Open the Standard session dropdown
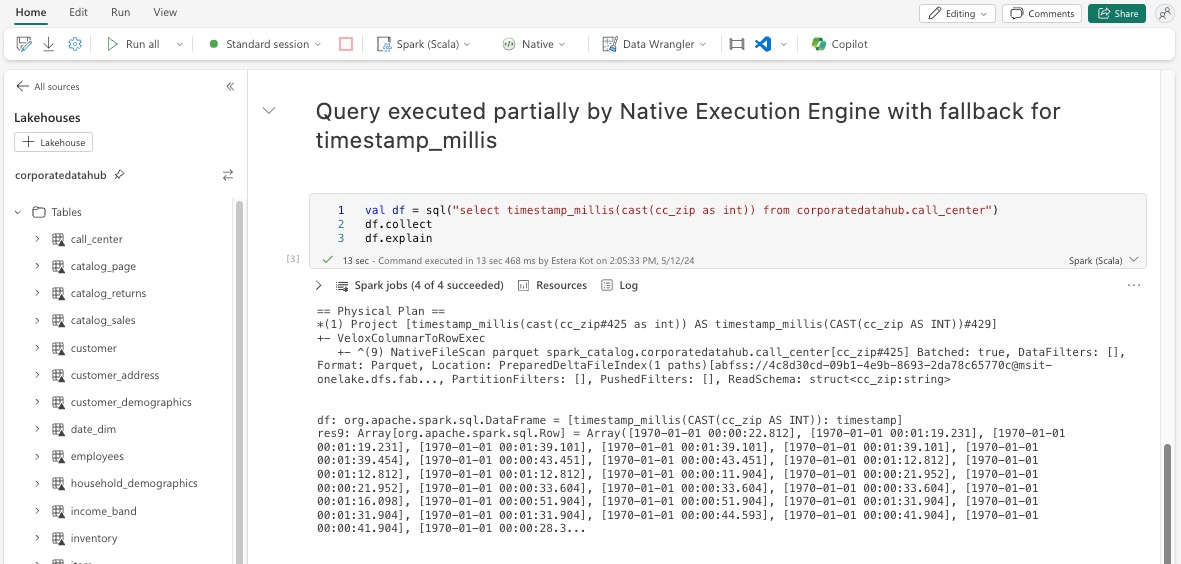Screen dimensions: 1181x564 tap(265, 44)
